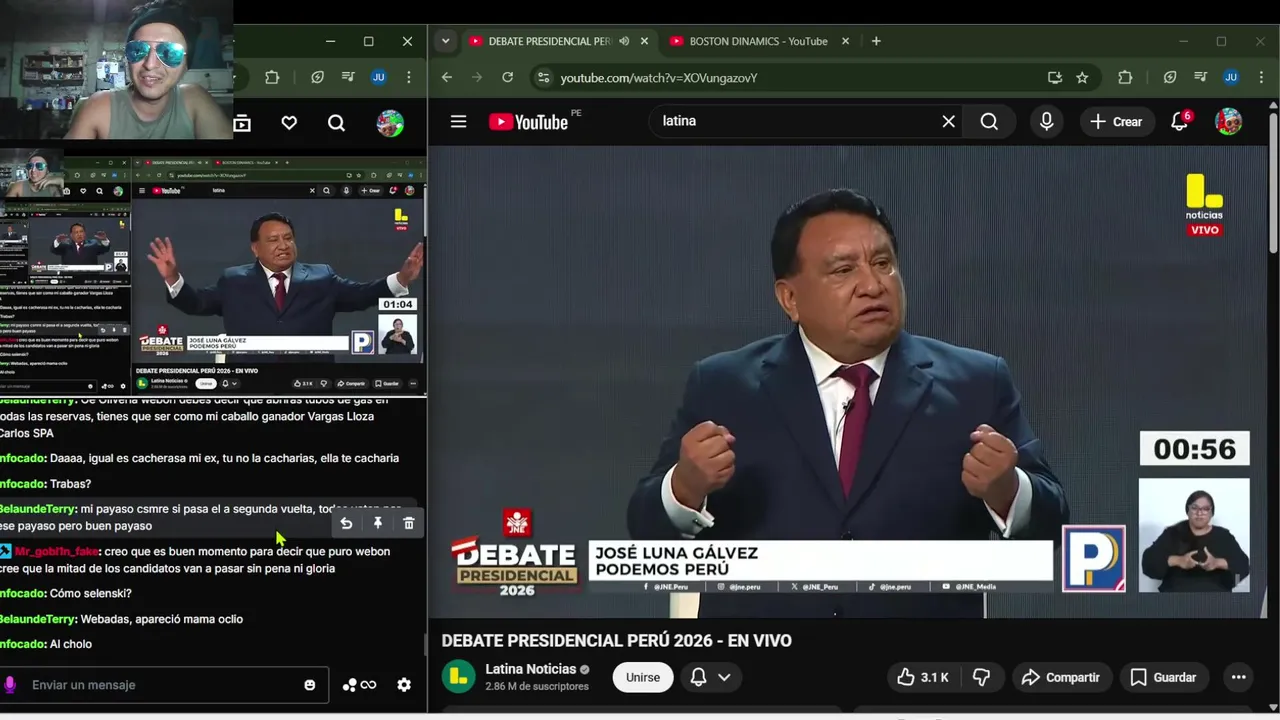Open Extensions puzzle icon in the left window
Screen dimensions: 1280x720
tap(272, 77)
